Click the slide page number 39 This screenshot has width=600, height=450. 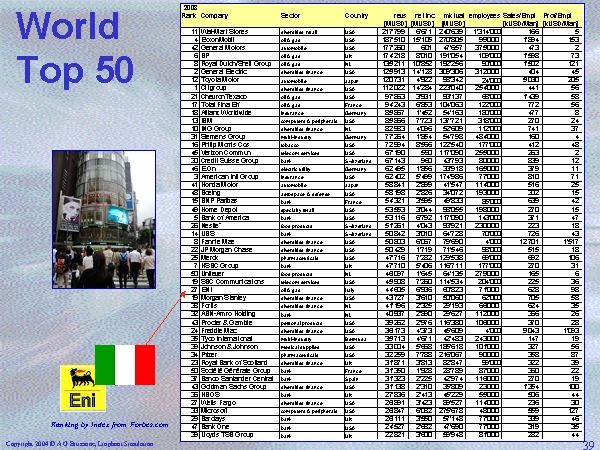click(588, 445)
